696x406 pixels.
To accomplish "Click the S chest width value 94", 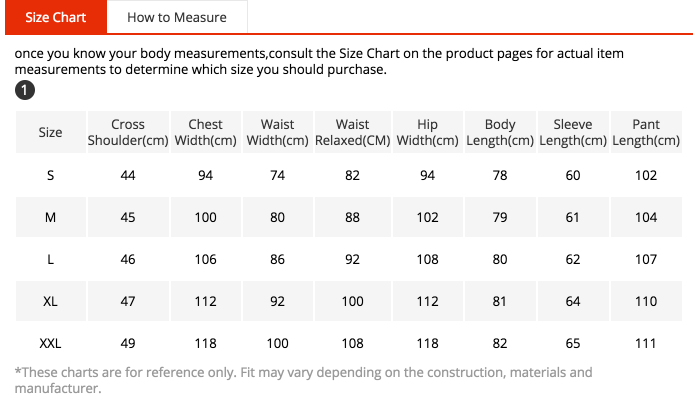I will point(206,175).
